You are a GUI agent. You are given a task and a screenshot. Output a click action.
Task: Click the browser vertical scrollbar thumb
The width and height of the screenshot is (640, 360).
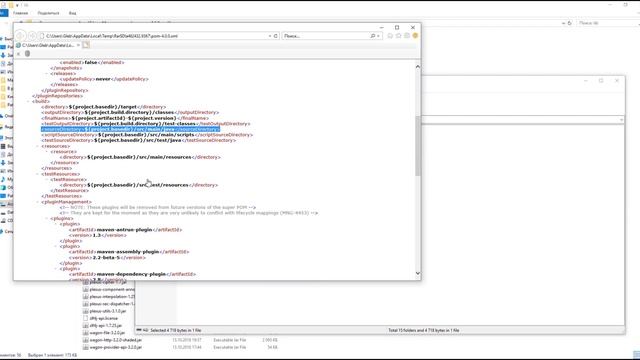click(x=418, y=146)
